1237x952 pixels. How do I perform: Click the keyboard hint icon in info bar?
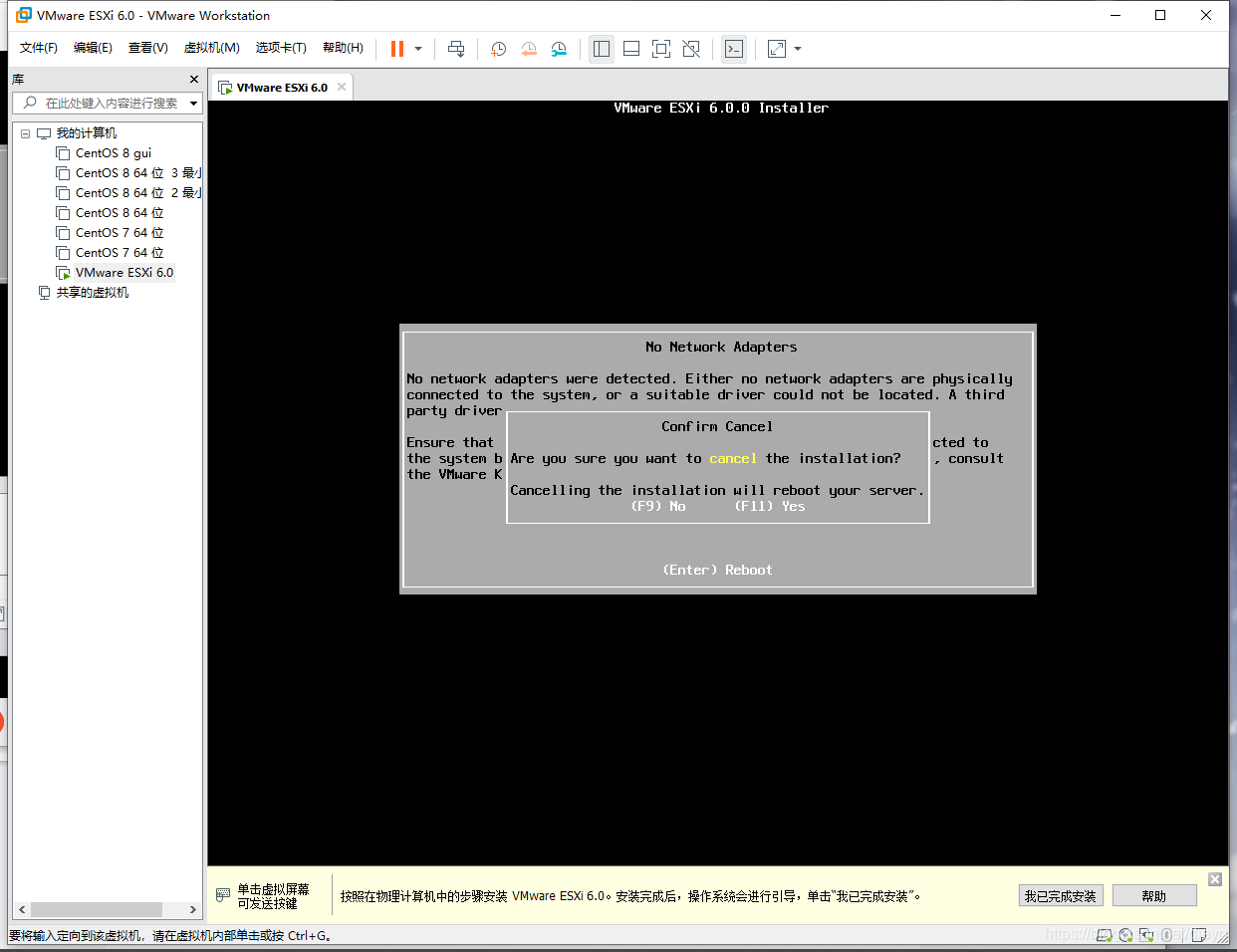click(223, 895)
